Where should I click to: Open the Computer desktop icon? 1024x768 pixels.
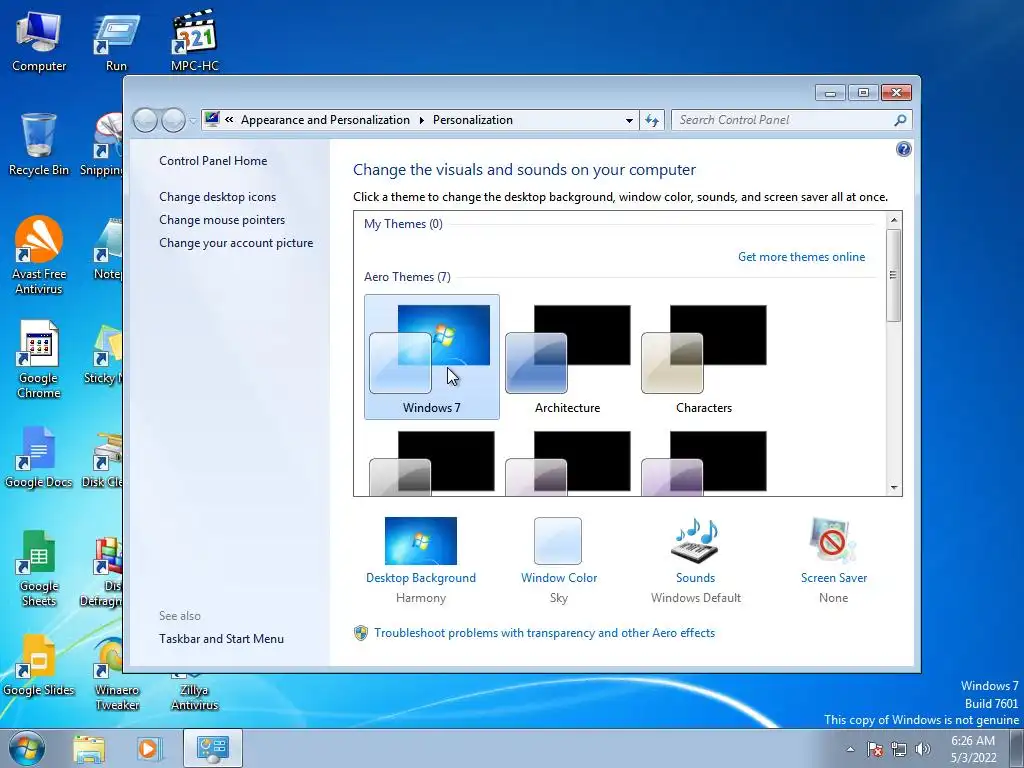click(39, 41)
